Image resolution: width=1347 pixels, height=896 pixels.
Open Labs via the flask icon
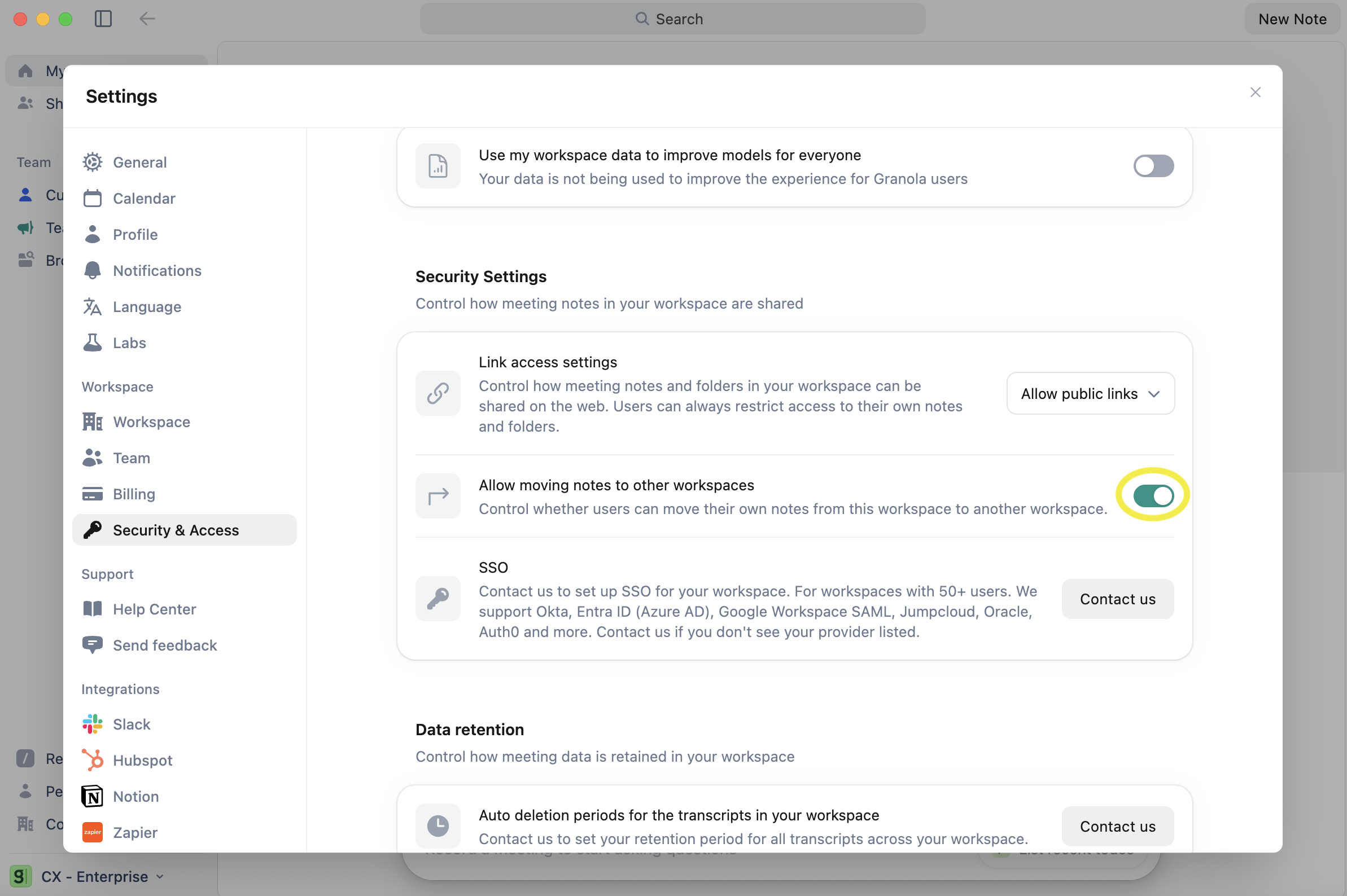93,342
